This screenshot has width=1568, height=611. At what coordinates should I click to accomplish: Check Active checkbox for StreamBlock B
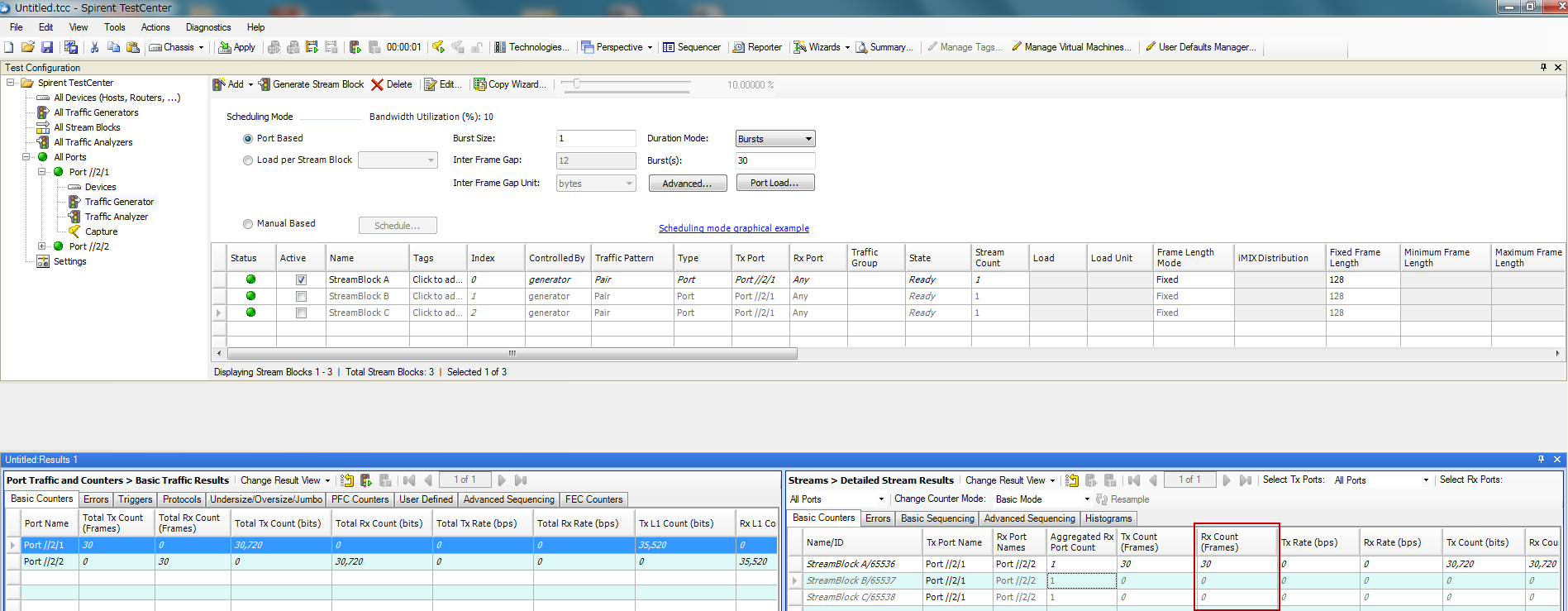tap(301, 297)
